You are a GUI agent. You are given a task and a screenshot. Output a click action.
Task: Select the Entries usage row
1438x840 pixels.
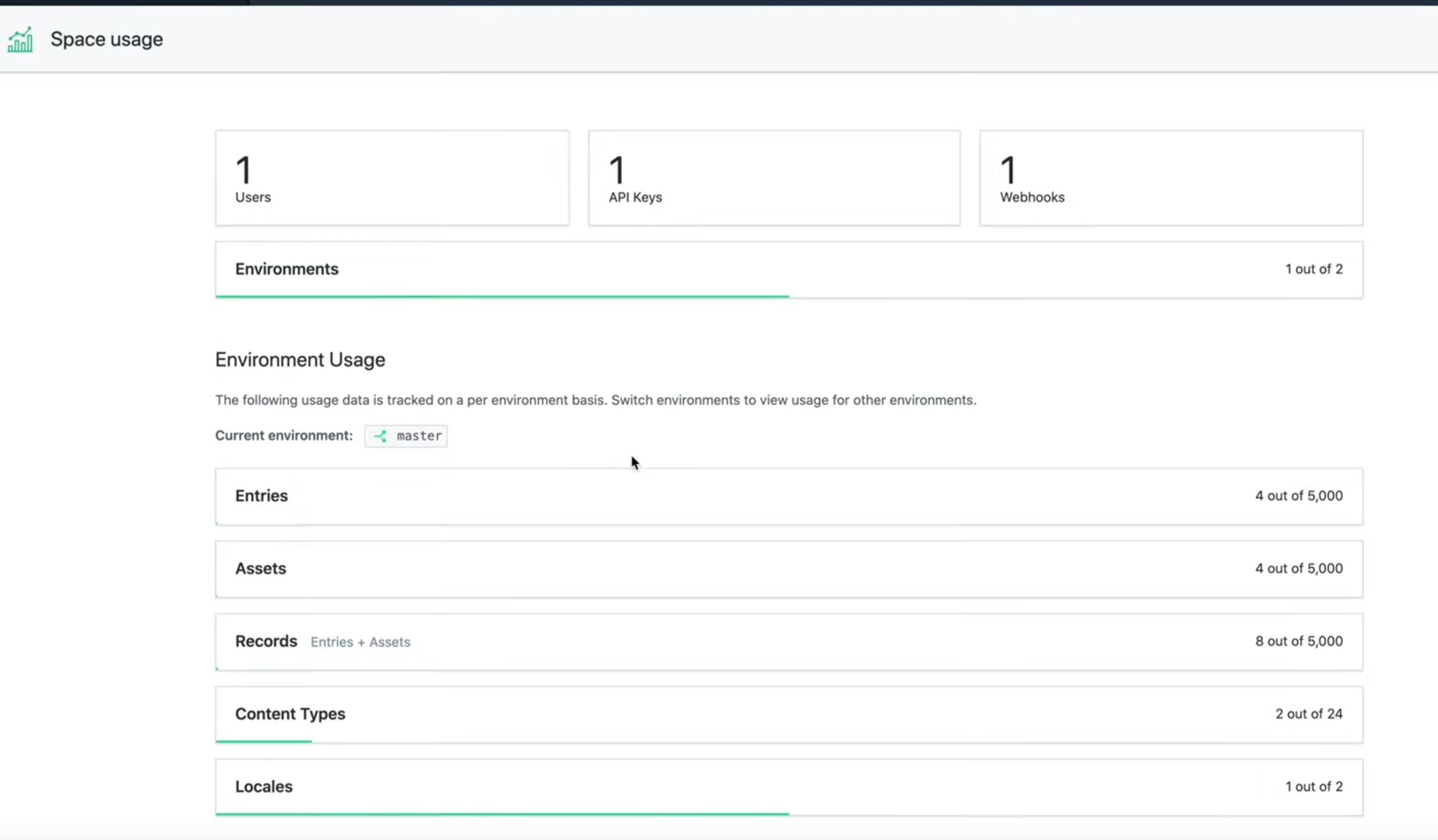pos(789,495)
